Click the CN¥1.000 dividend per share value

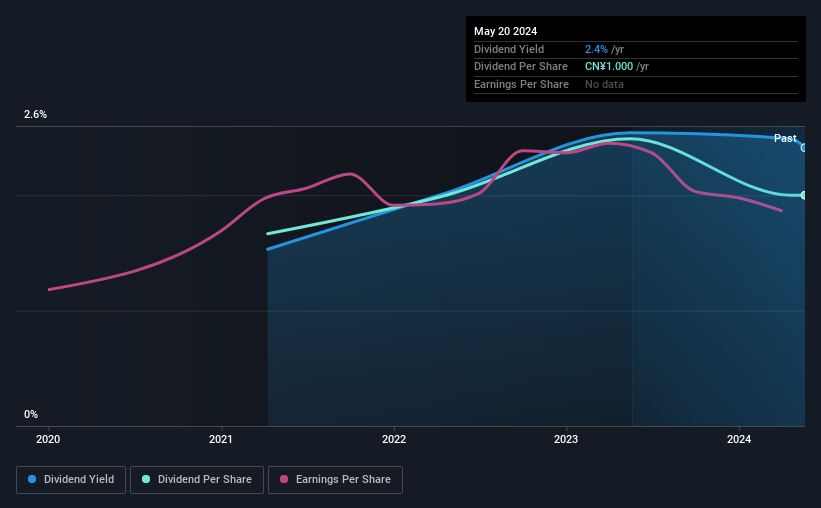click(x=609, y=67)
